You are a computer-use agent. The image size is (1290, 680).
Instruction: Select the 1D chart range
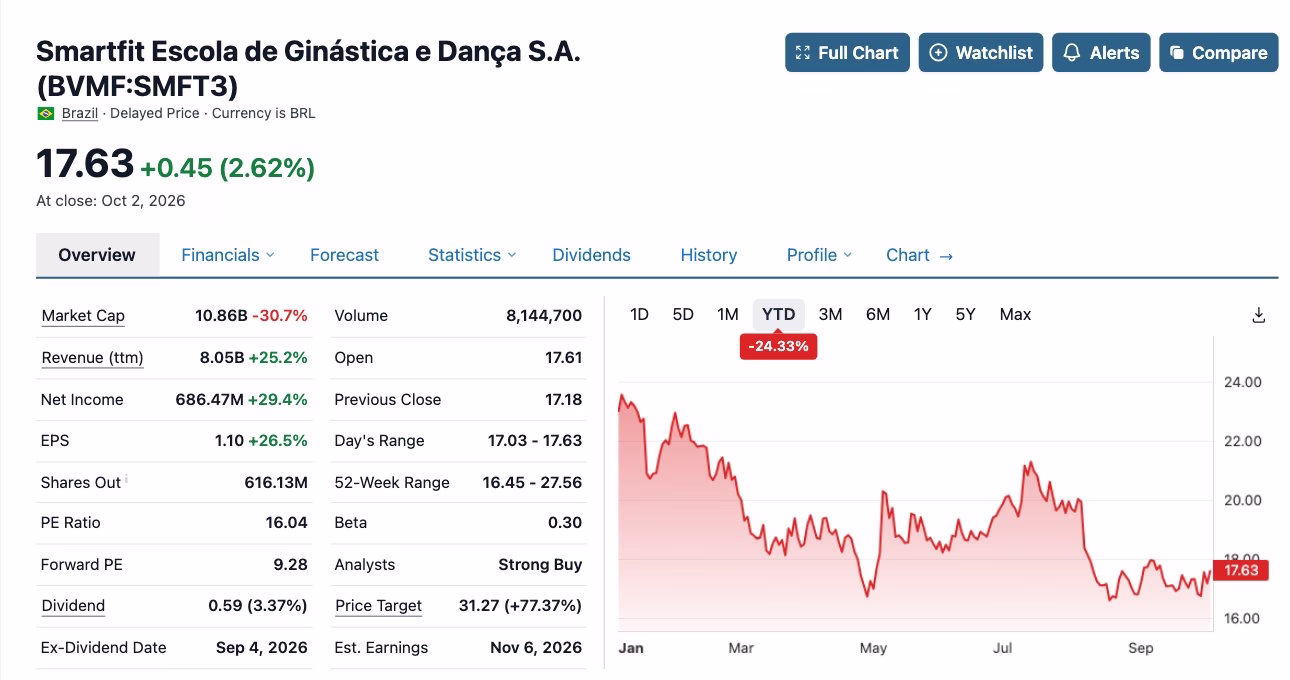(639, 314)
